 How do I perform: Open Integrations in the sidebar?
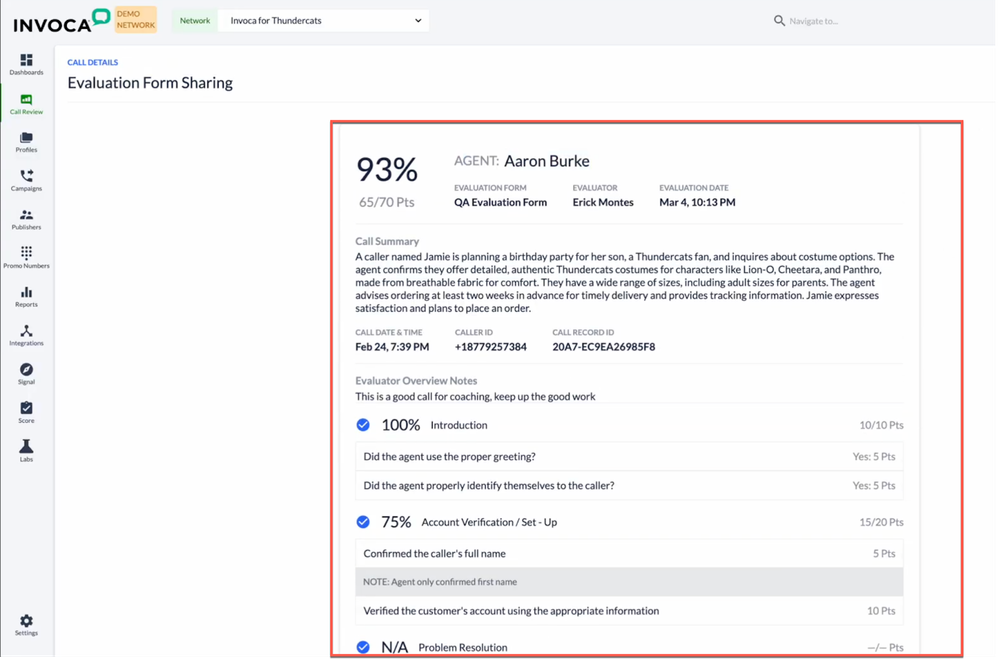pyautogui.click(x=26, y=336)
